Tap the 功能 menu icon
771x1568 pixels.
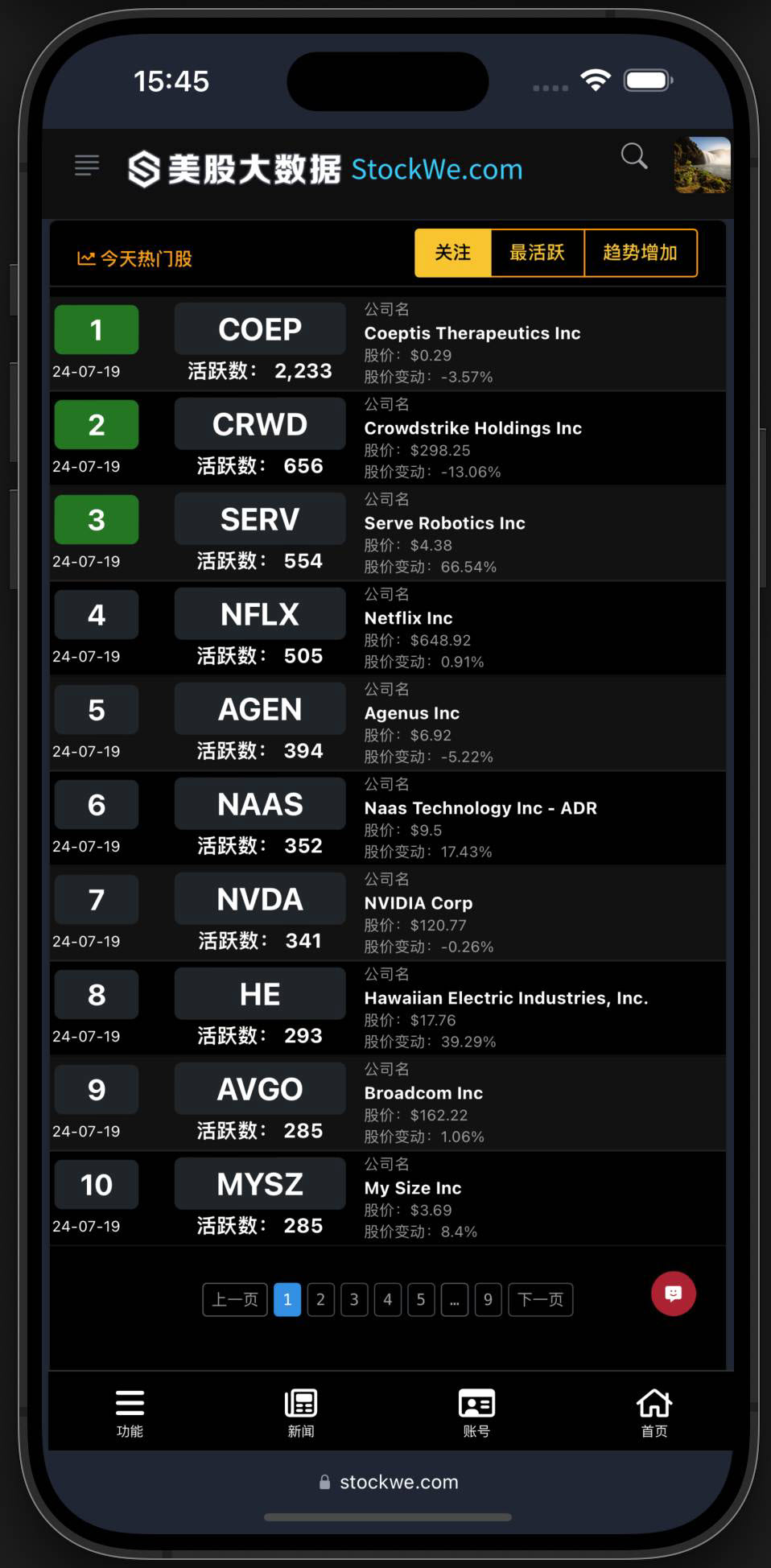[130, 1403]
